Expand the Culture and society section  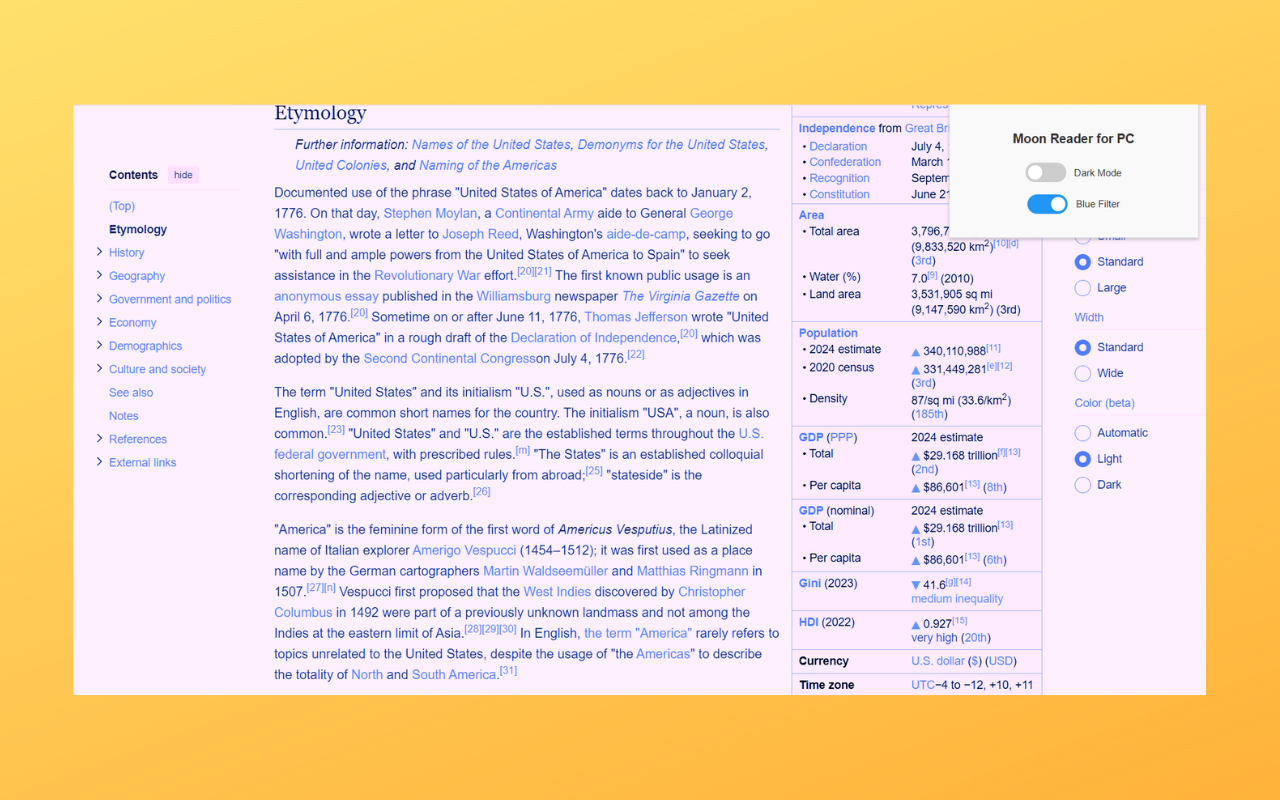99,368
